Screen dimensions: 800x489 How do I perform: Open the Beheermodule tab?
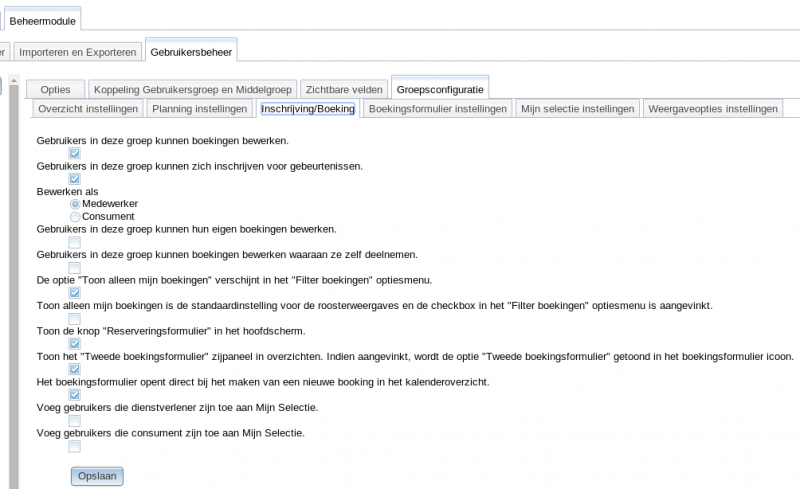(42, 21)
